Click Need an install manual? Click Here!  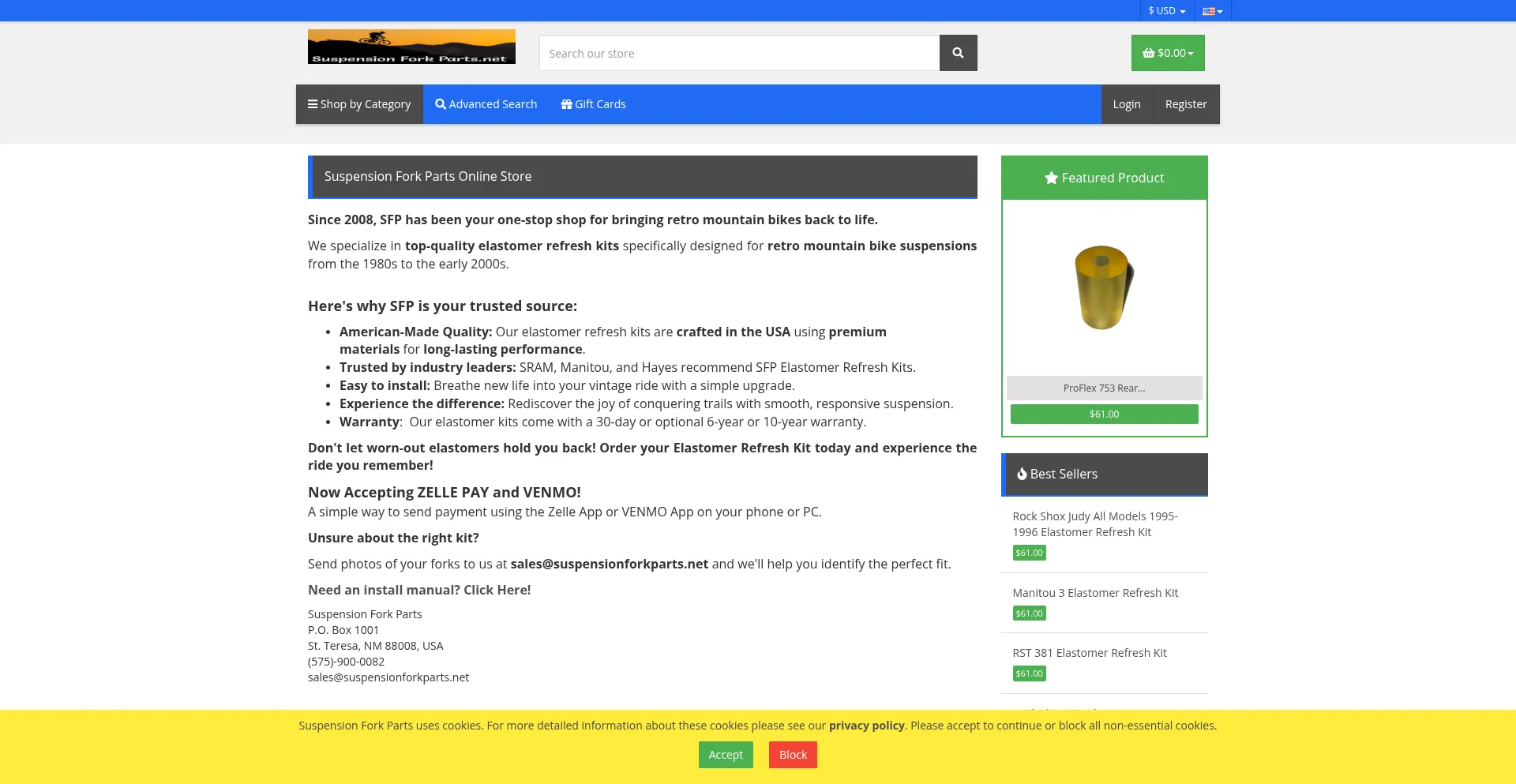(419, 590)
